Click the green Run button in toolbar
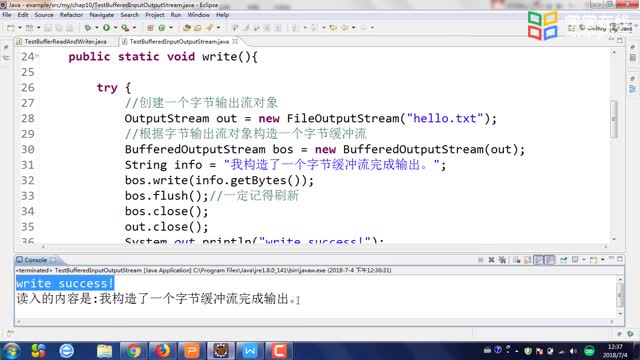 click(107, 28)
